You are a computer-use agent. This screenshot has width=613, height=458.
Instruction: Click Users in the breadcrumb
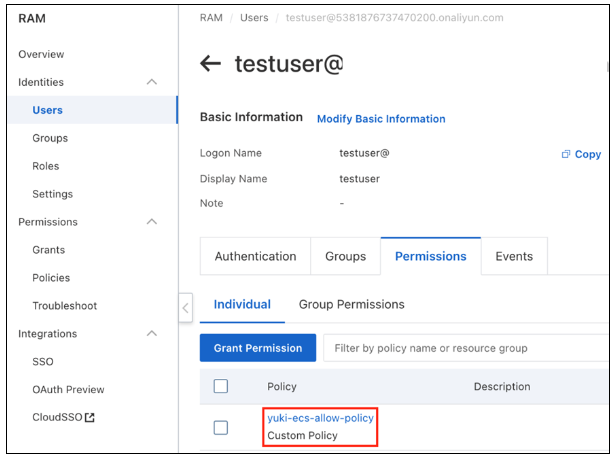254,18
